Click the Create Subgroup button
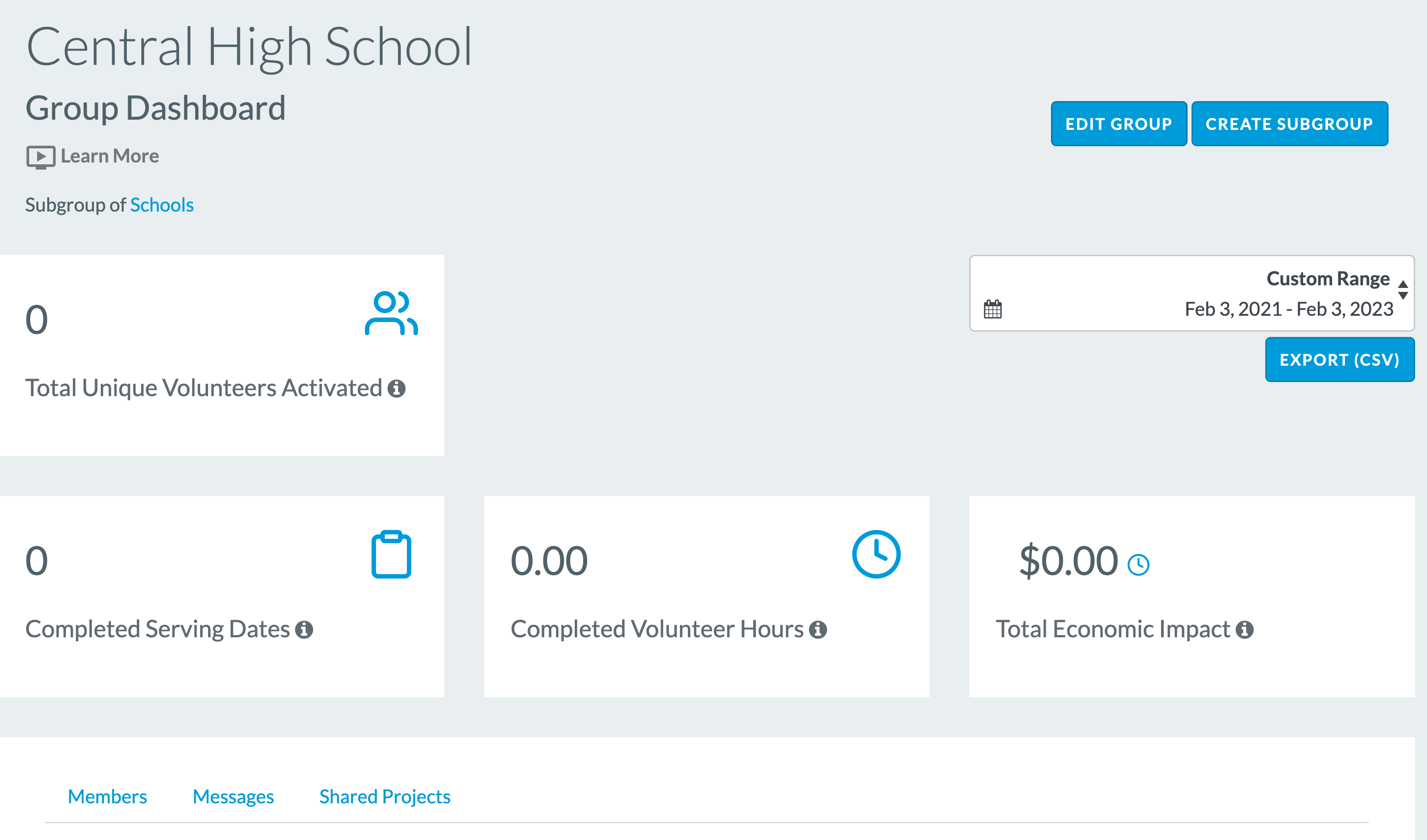1427x840 pixels. click(1290, 124)
